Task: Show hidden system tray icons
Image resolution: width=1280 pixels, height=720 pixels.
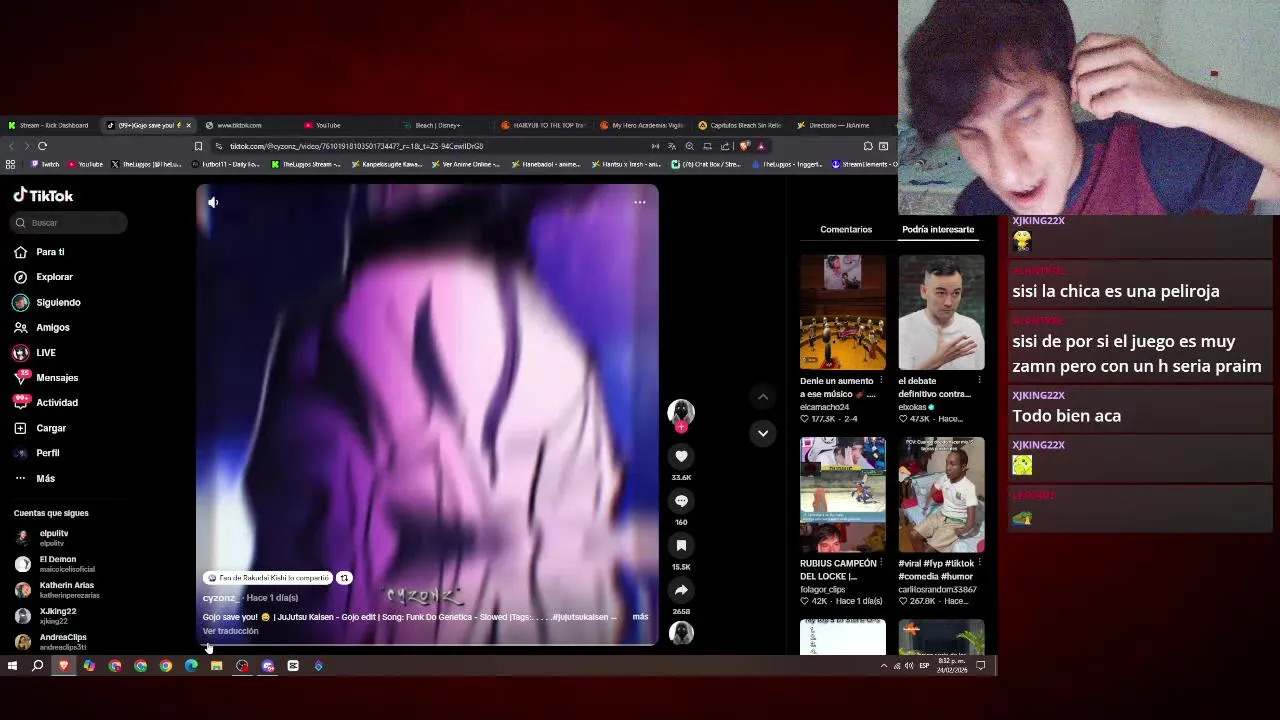Action: (x=883, y=665)
